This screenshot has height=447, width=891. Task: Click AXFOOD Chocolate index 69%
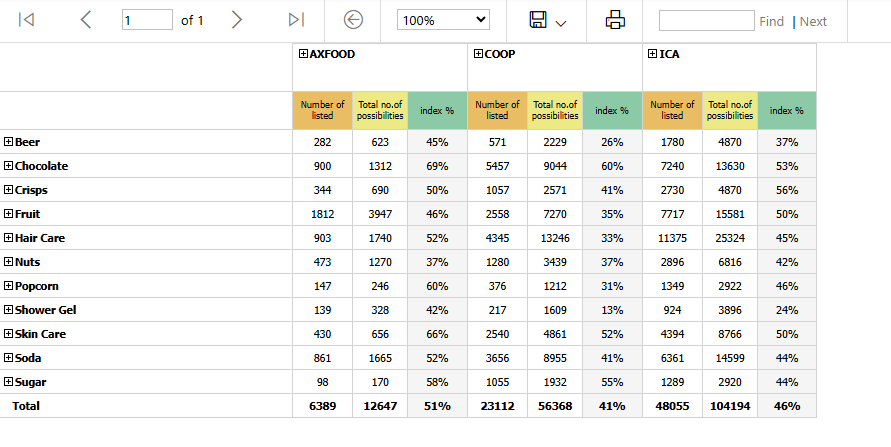click(x=438, y=166)
